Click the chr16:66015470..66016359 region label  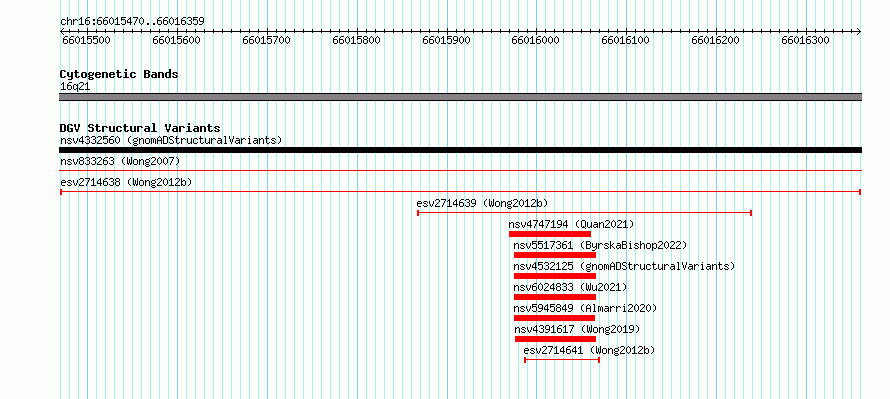[132, 22]
